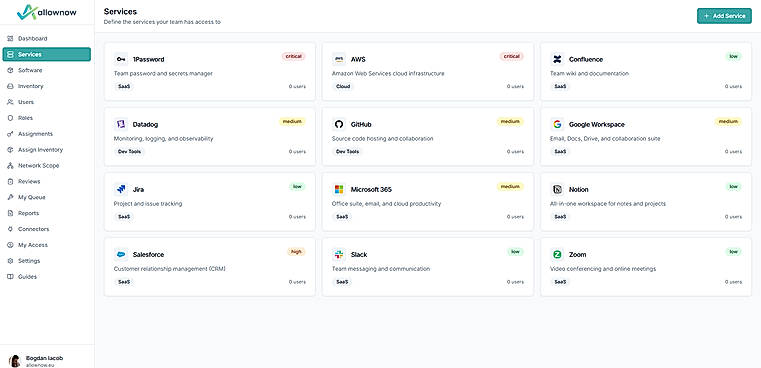
Task: Open the Salesforce service title
Action: coord(148,254)
